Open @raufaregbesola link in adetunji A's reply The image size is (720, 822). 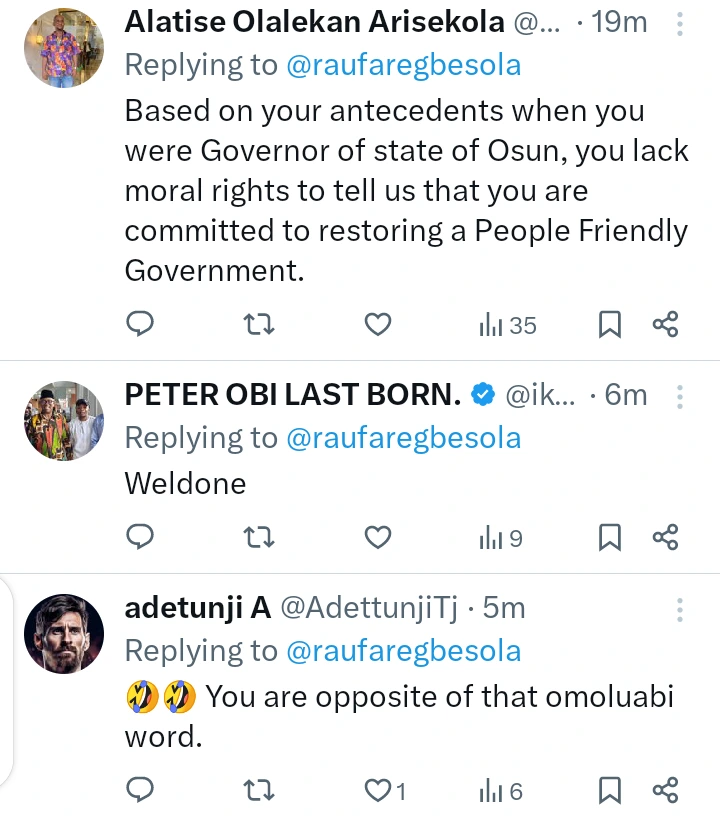coord(403,651)
